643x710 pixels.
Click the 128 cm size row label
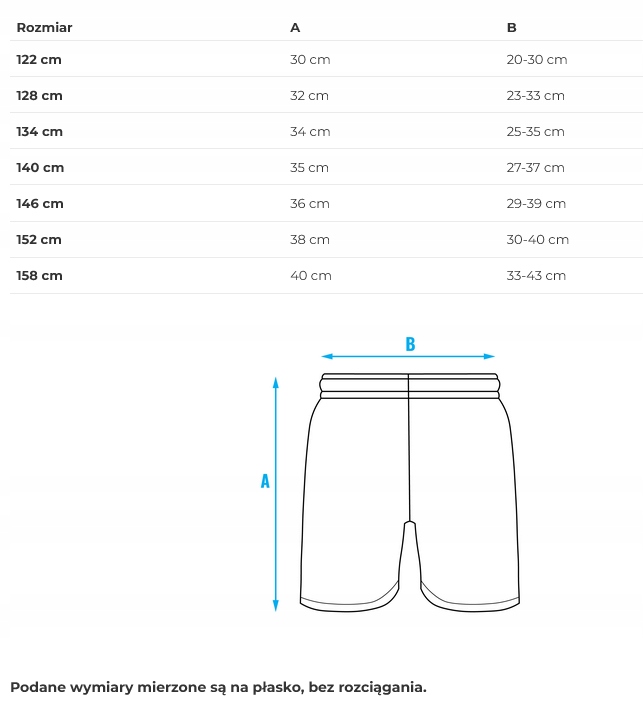[x=39, y=95]
